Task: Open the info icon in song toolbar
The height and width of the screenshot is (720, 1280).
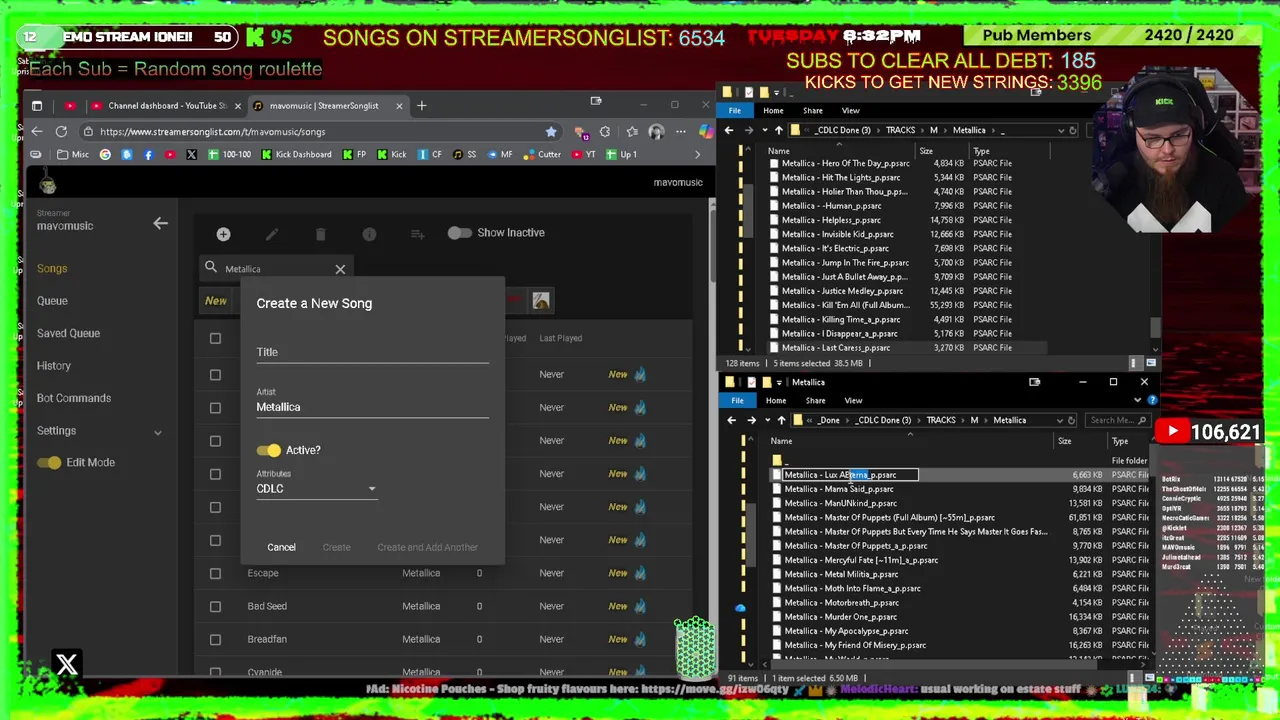Action: click(369, 234)
